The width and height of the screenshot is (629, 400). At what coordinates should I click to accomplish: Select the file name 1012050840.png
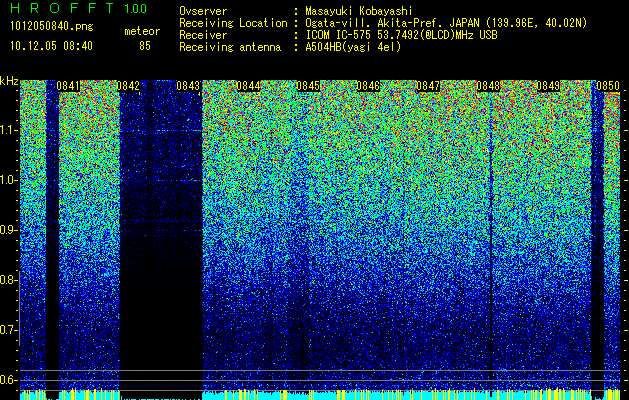point(52,27)
